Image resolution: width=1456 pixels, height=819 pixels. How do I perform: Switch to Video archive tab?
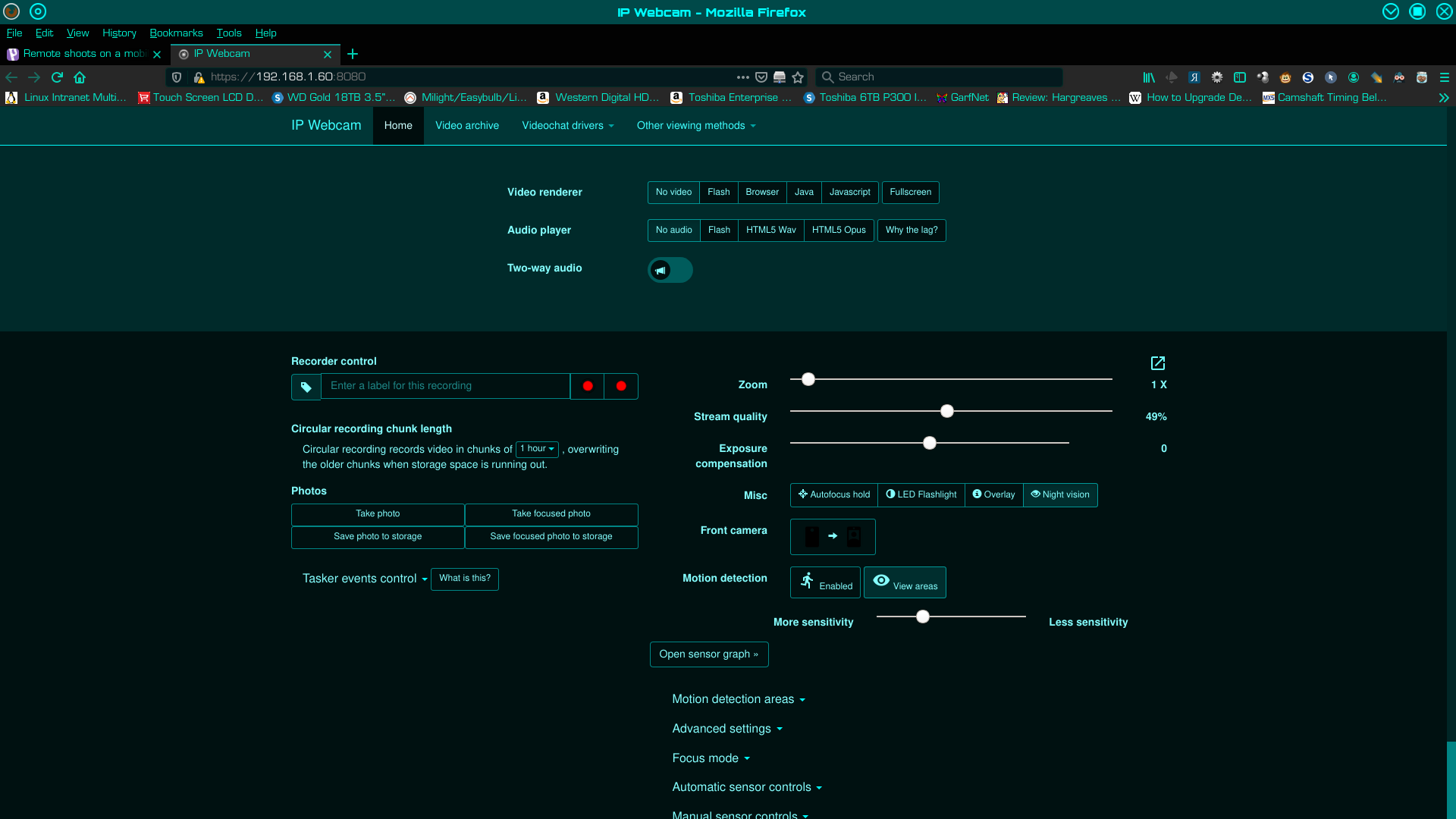(x=467, y=125)
